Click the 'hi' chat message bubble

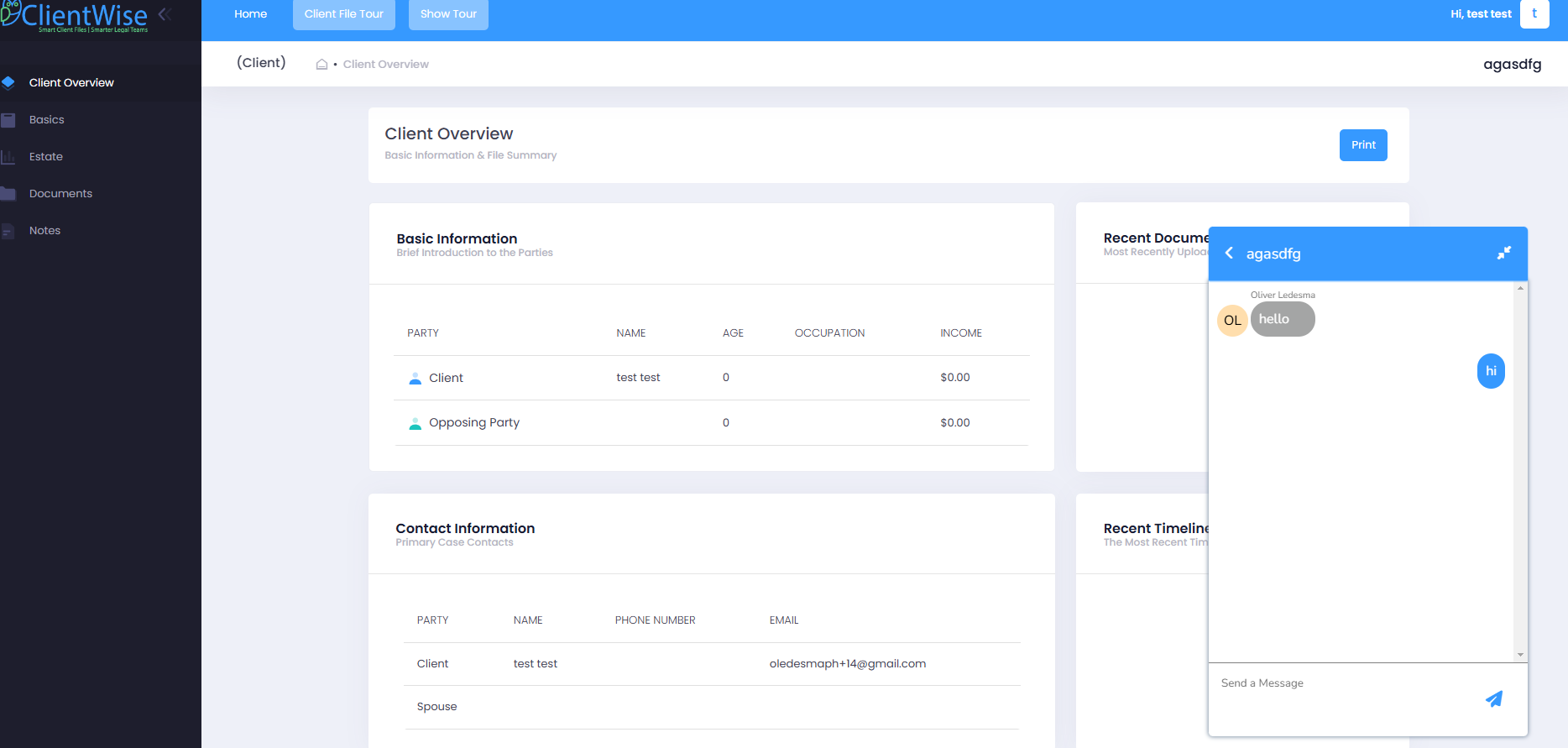1491,371
